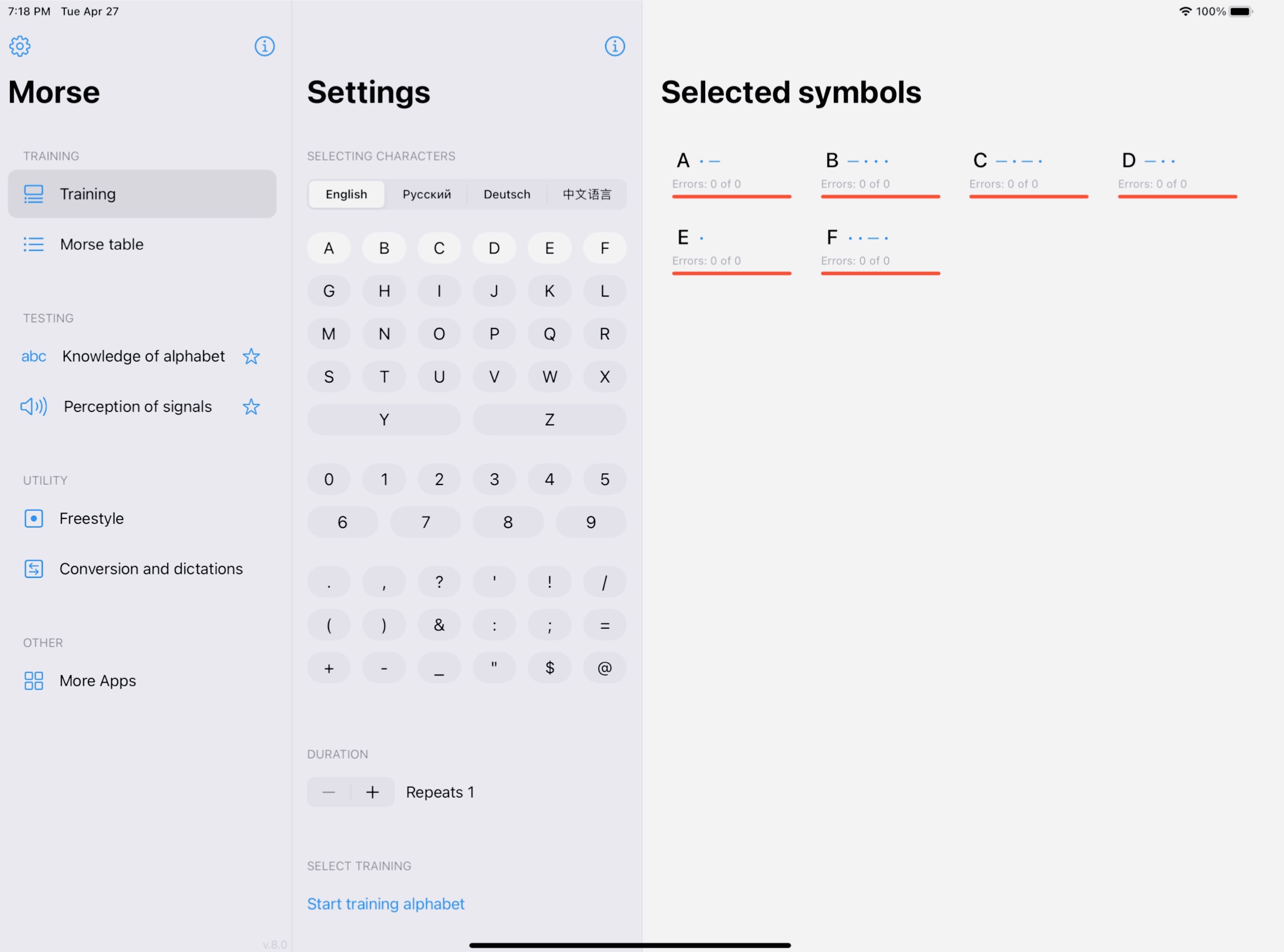The width and height of the screenshot is (1284, 952).
Task: Open the Freestyle utility
Action: [x=91, y=518]
